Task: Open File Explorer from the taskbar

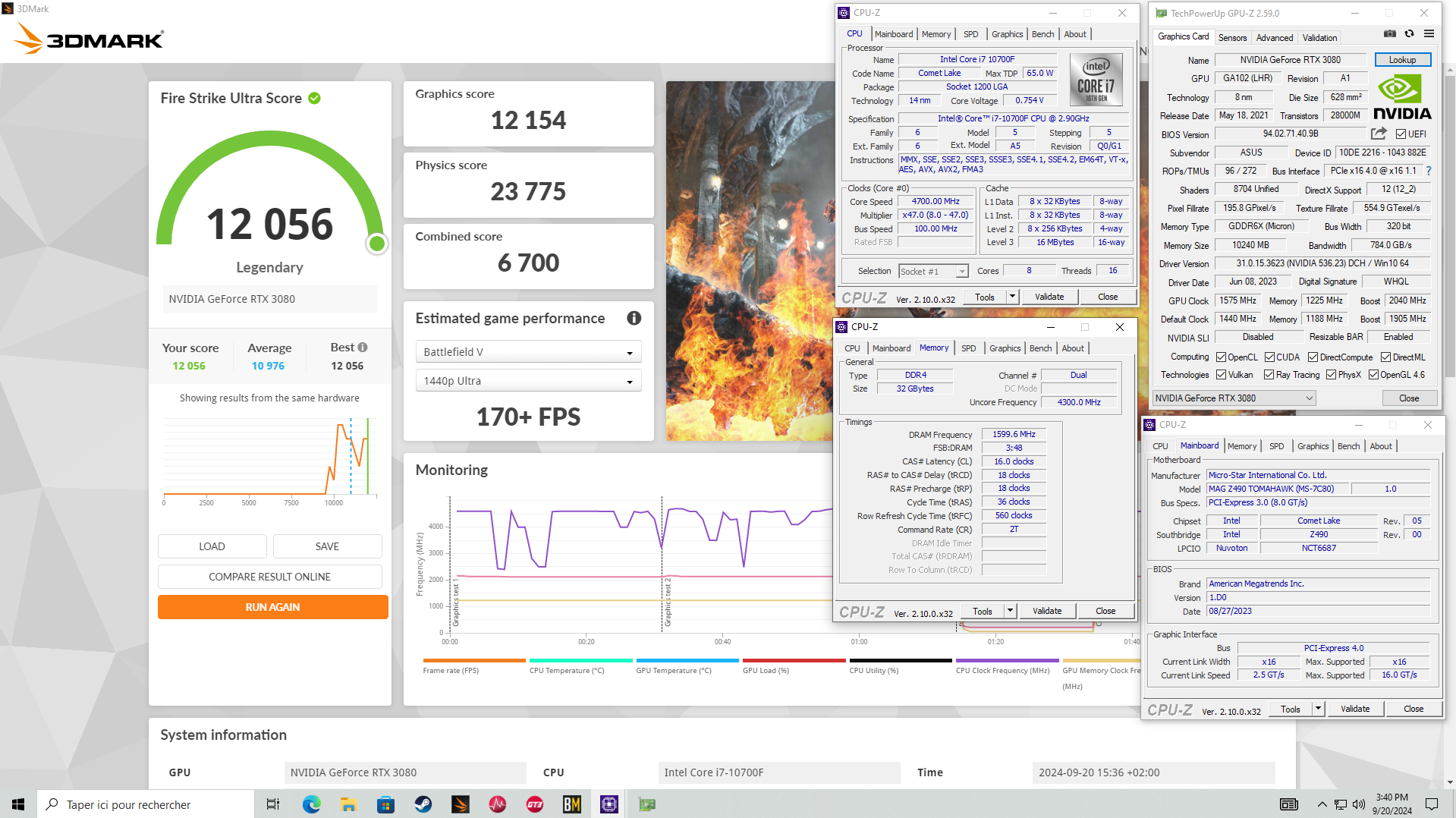Action: pos(348,804)
